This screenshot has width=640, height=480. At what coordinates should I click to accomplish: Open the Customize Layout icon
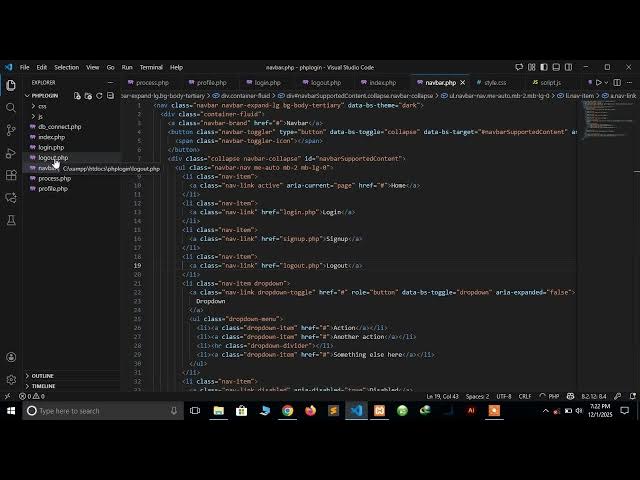531,67
